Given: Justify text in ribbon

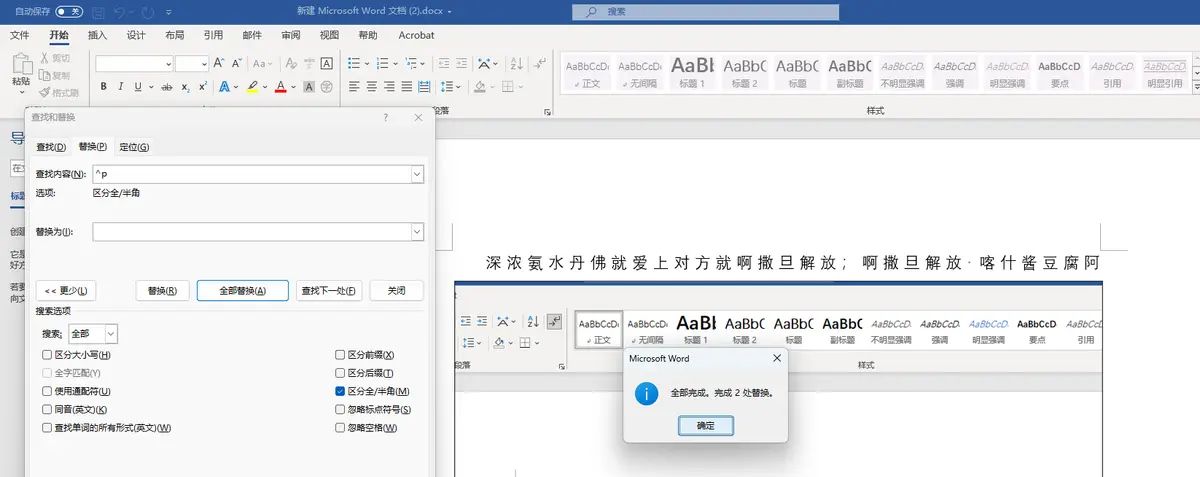Looking at the screenshot, I should pyautogui.click(x=407, y=87).
